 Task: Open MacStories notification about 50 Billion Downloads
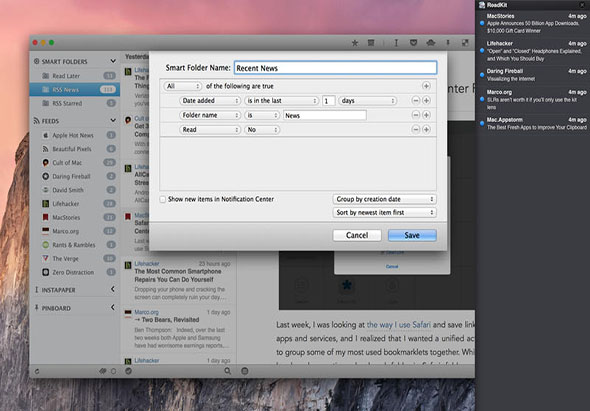coord(533,23)
